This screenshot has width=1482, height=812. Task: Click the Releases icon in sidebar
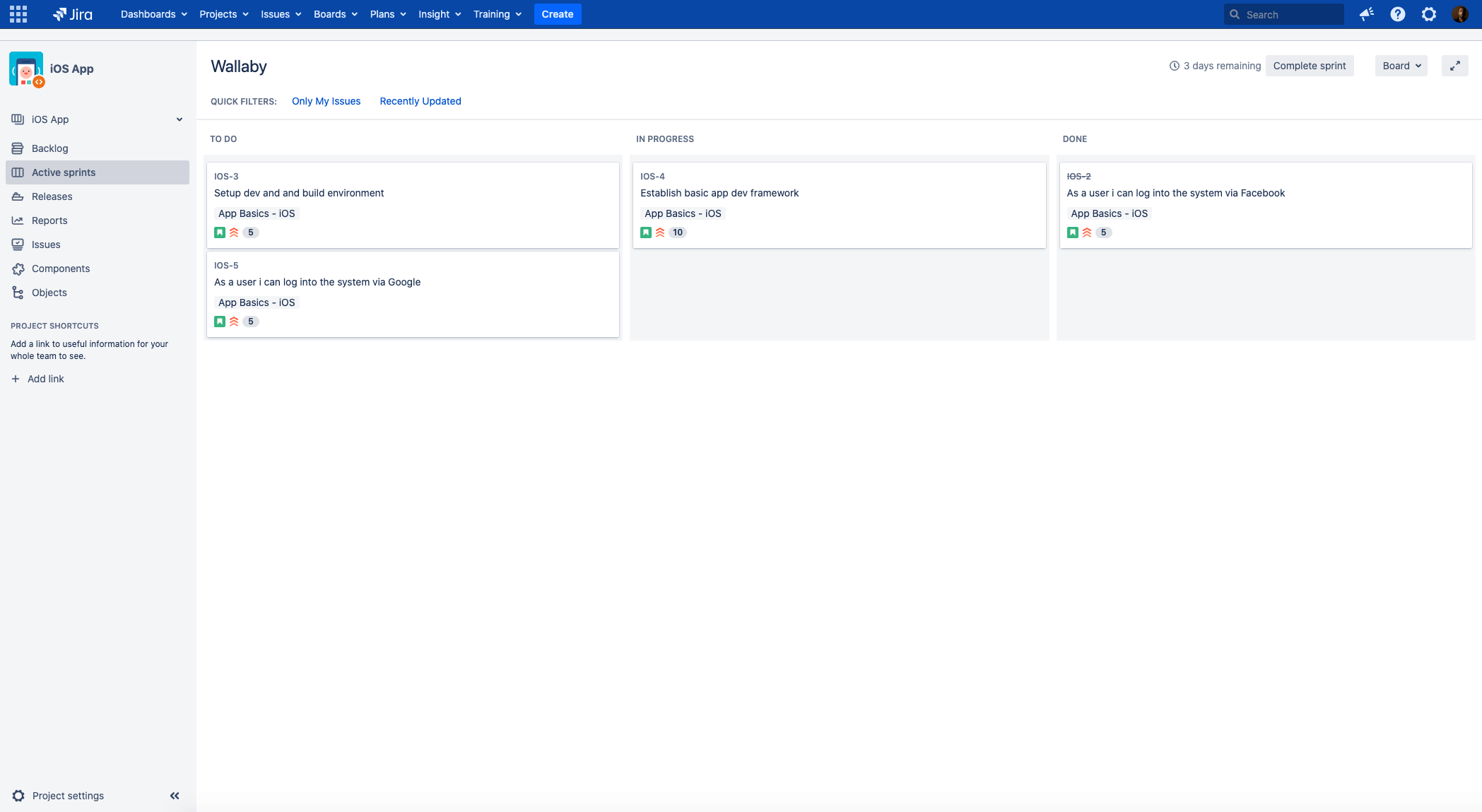tap(17, 196)
